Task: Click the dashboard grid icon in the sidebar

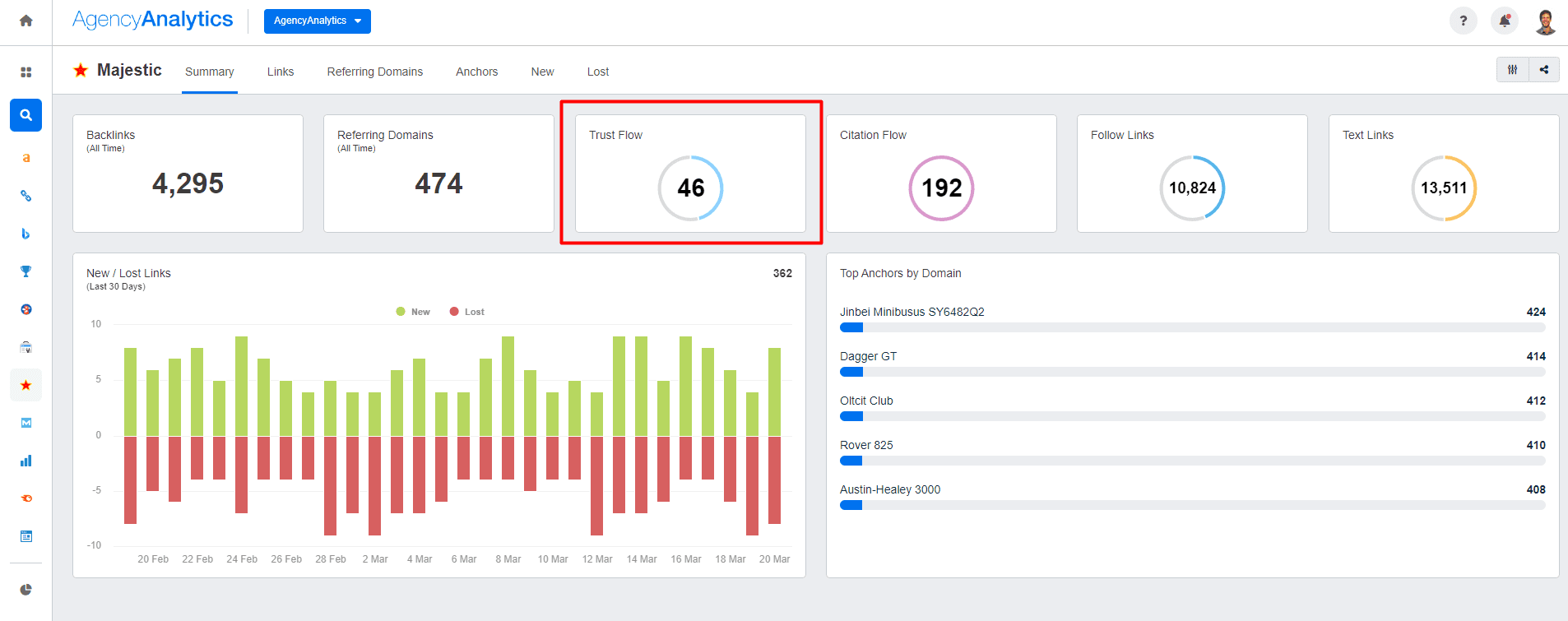Action: (26, 72)
